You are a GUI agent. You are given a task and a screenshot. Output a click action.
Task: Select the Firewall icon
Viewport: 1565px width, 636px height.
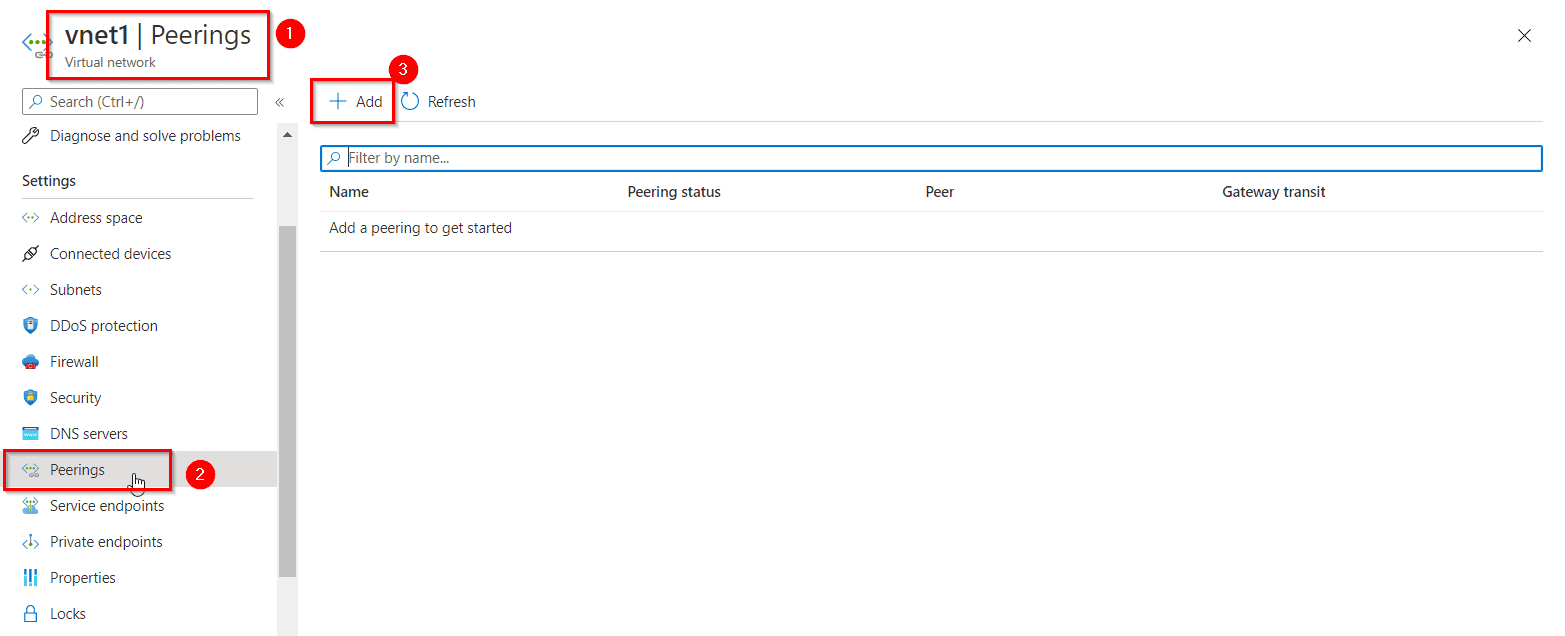click(31, 361)
